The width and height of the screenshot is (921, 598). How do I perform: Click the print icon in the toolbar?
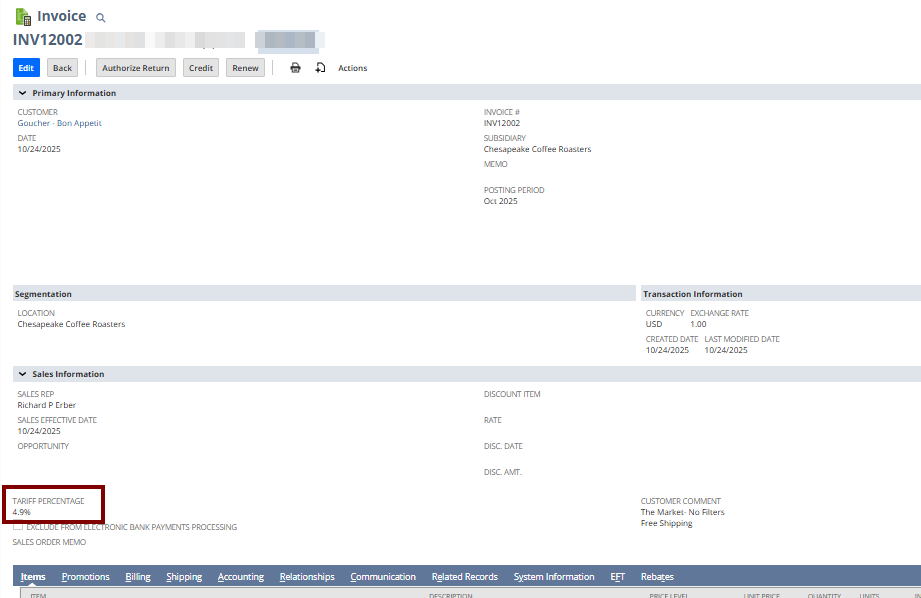click(295, 68)
